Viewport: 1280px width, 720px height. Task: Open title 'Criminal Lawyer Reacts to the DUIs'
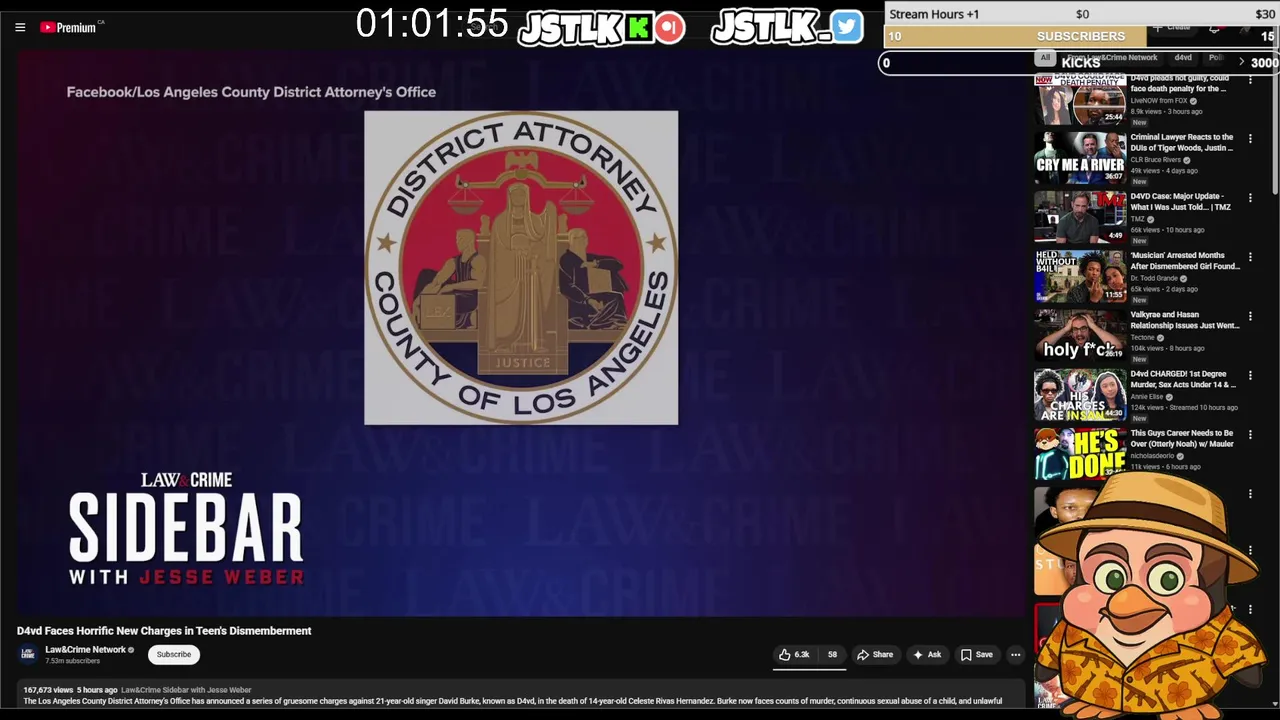1182,142
